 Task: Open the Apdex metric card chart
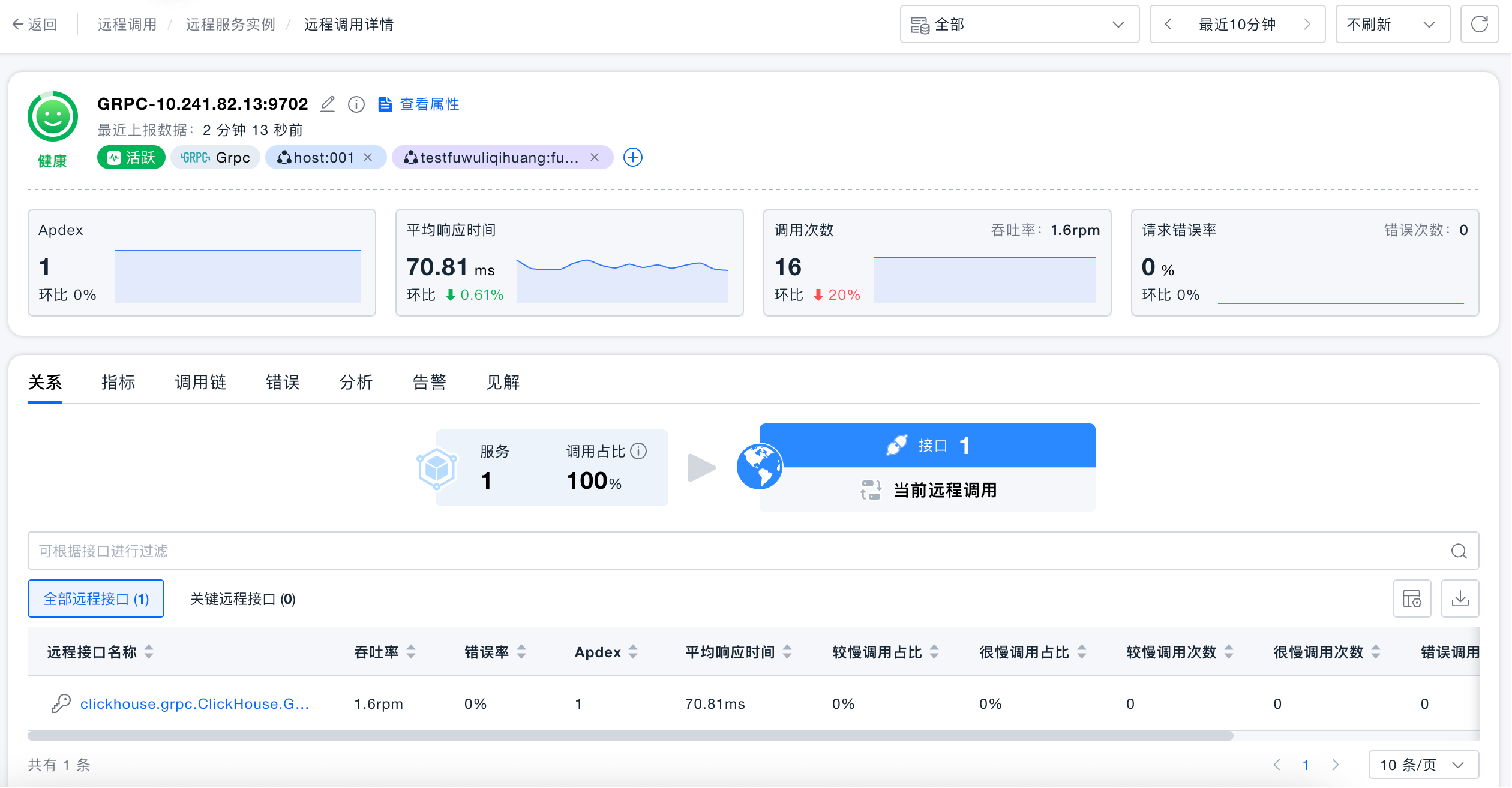[238, 276]
